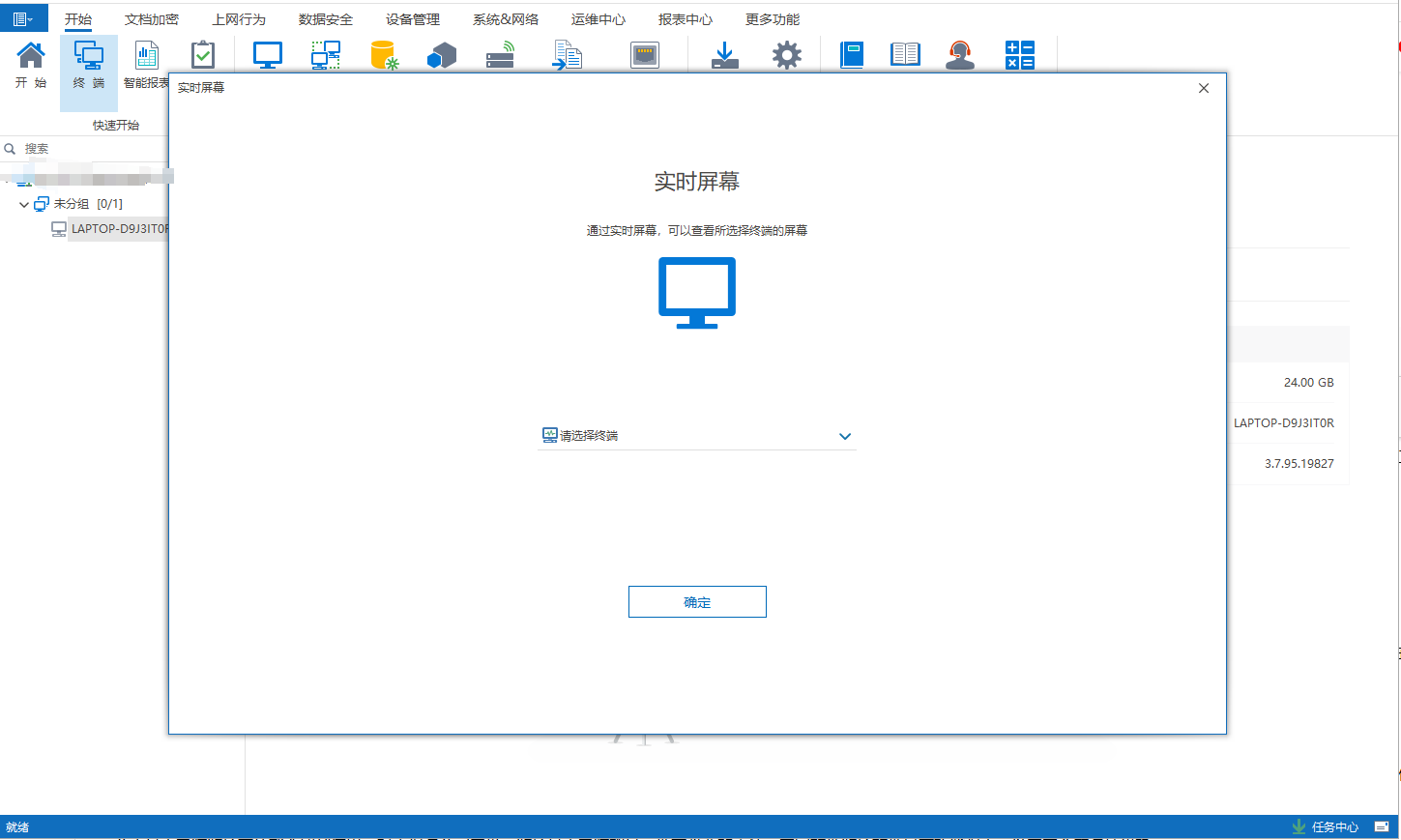Screen dimensions: 1401x840
Task: Click the 就绪 status bar text
Action: (x=17, y=827)
